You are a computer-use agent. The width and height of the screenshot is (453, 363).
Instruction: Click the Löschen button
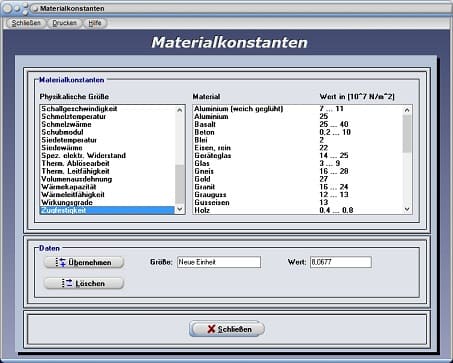coord(84,283)
